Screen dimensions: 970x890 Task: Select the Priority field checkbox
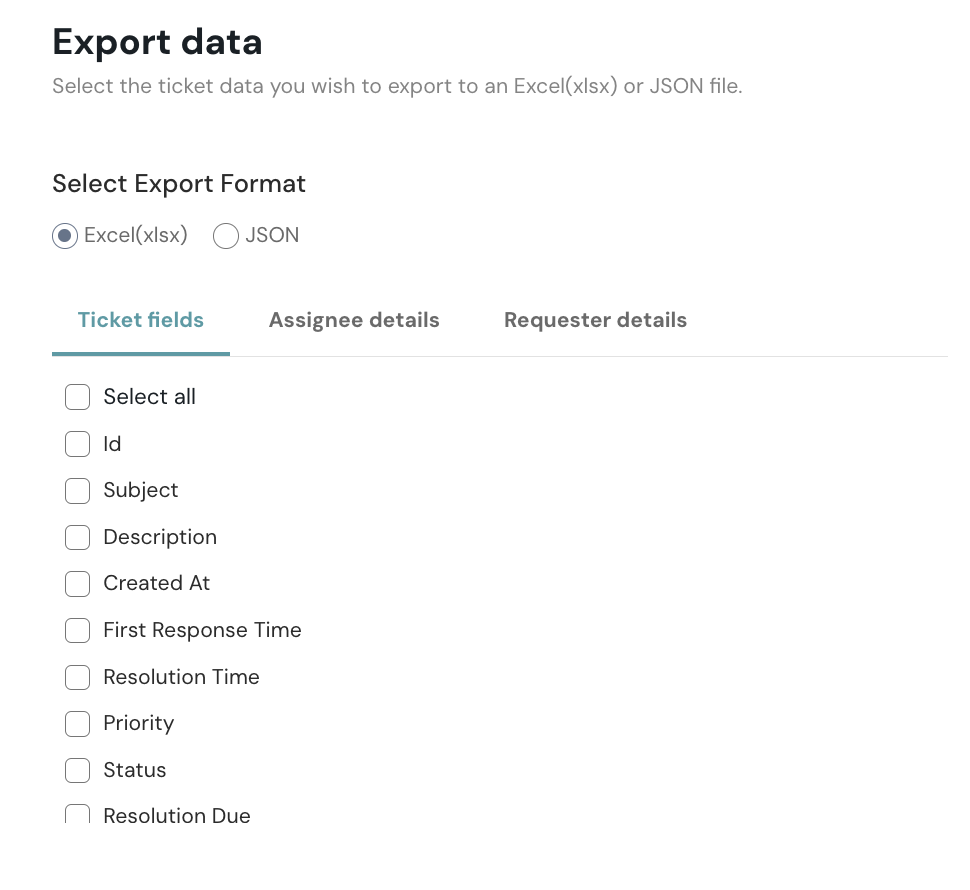(x=78, y=724)
